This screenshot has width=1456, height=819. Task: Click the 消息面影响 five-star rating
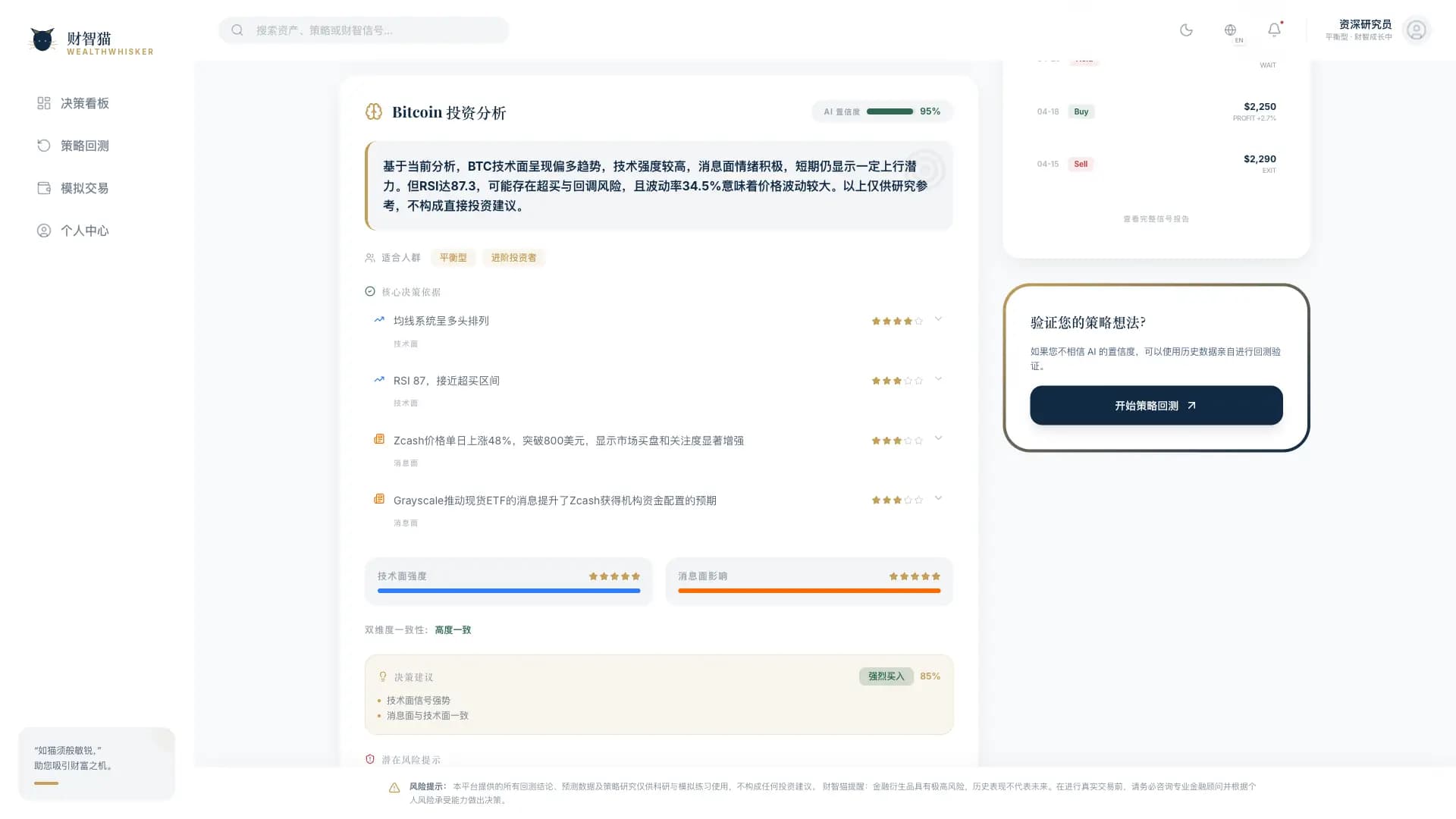point(915,576)
